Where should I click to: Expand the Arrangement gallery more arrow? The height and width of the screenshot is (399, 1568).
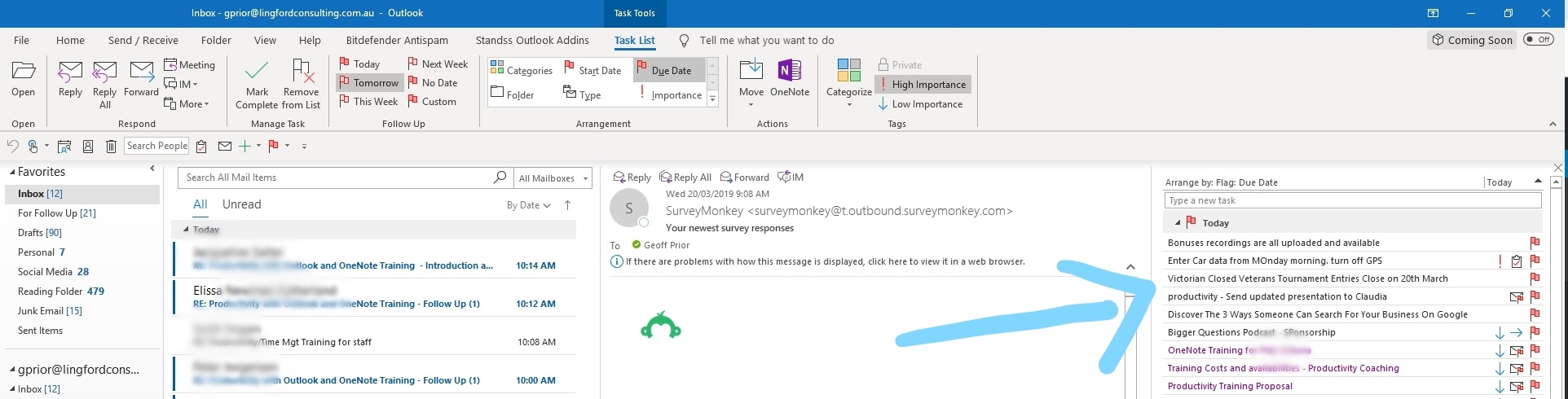pos(712,99)
